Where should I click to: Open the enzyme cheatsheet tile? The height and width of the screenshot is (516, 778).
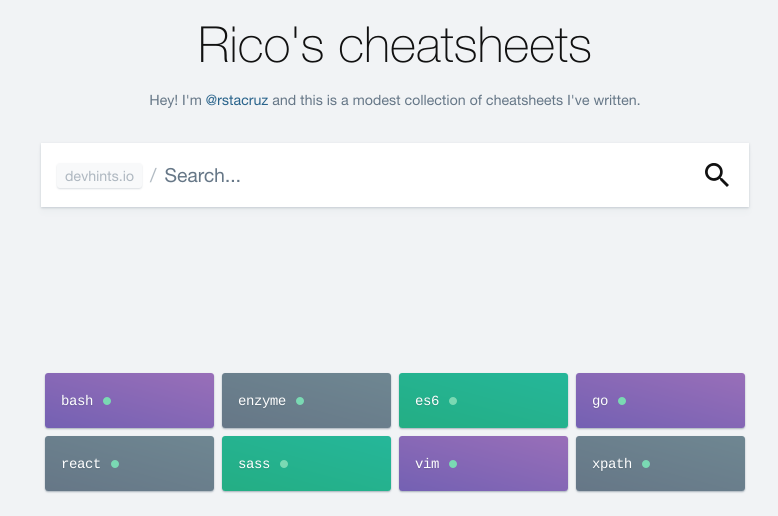click(306, 400)
